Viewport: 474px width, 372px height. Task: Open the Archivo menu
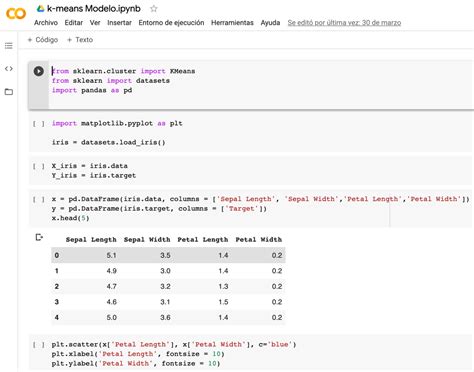(46, 23)
